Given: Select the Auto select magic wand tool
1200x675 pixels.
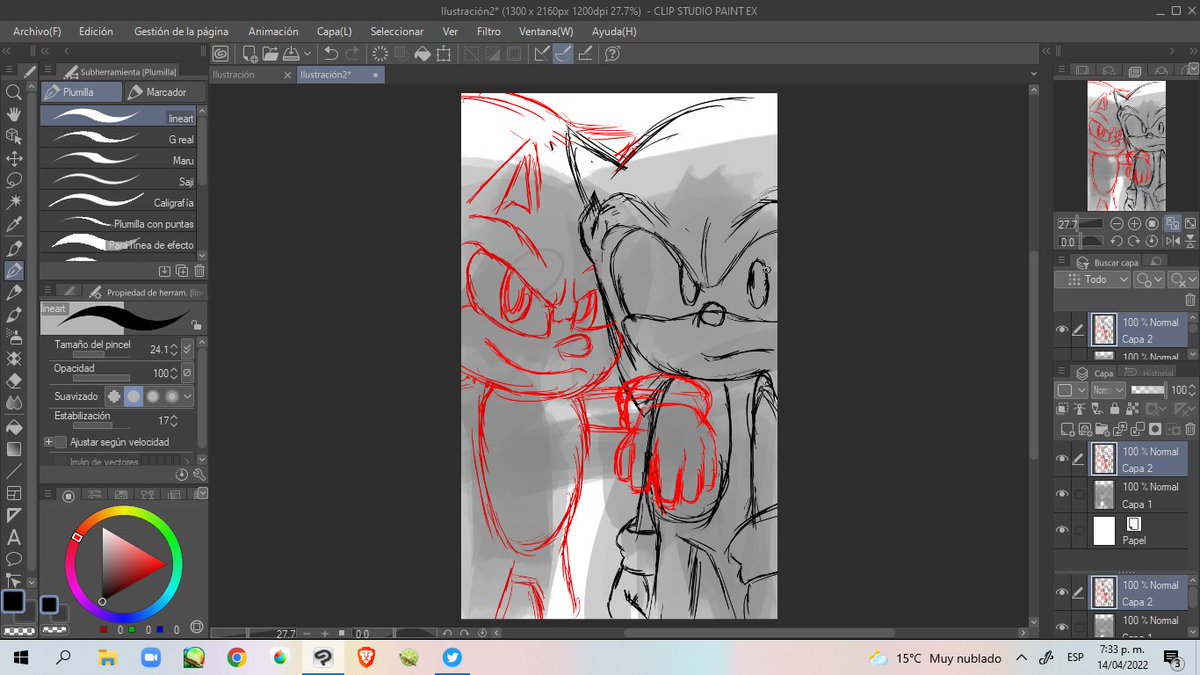Looking at the screenshot, I should (x=14, y=203).
